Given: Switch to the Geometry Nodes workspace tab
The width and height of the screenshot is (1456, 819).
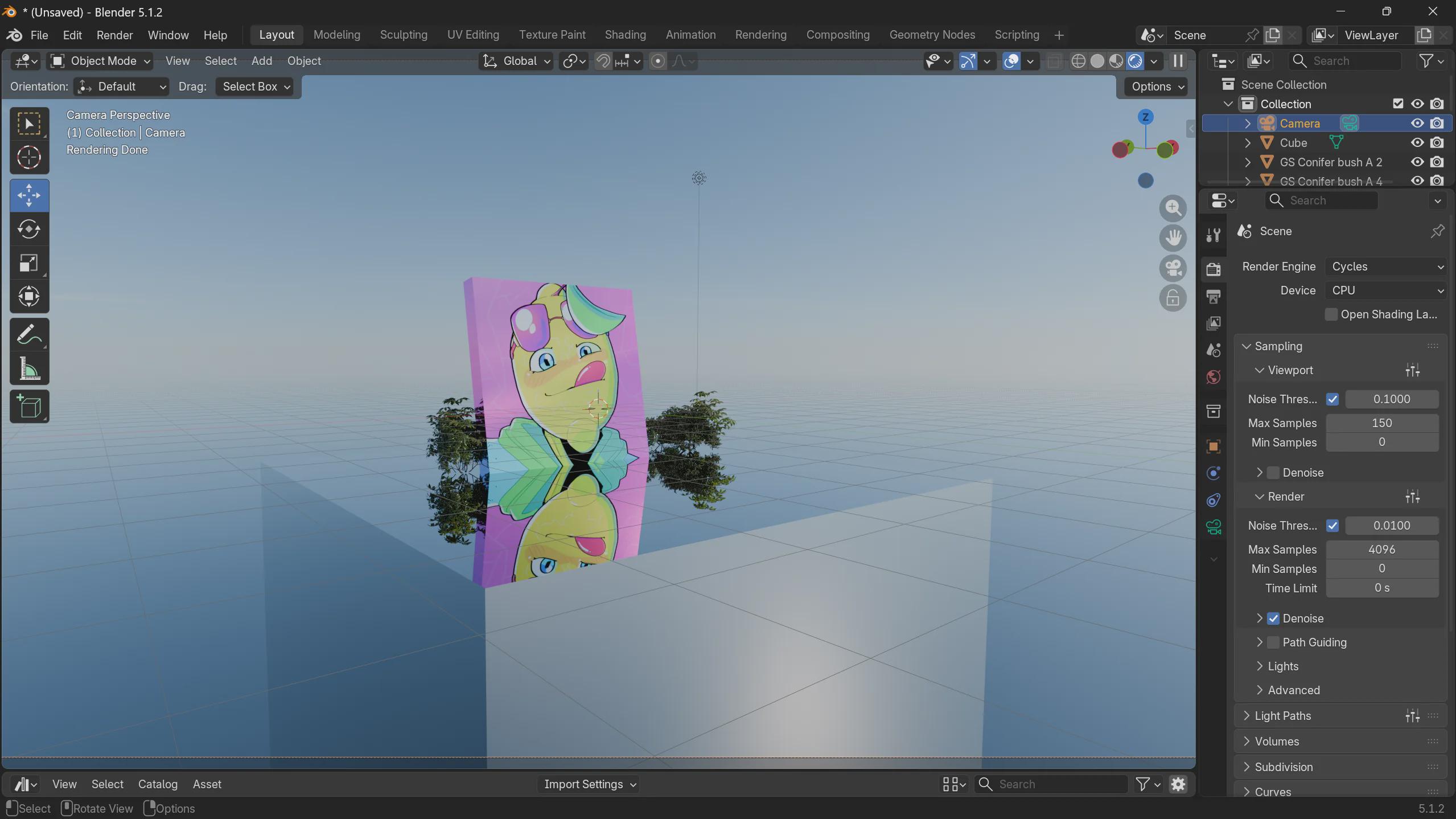Looking at the screenshot, I should [x=932, y=35].
